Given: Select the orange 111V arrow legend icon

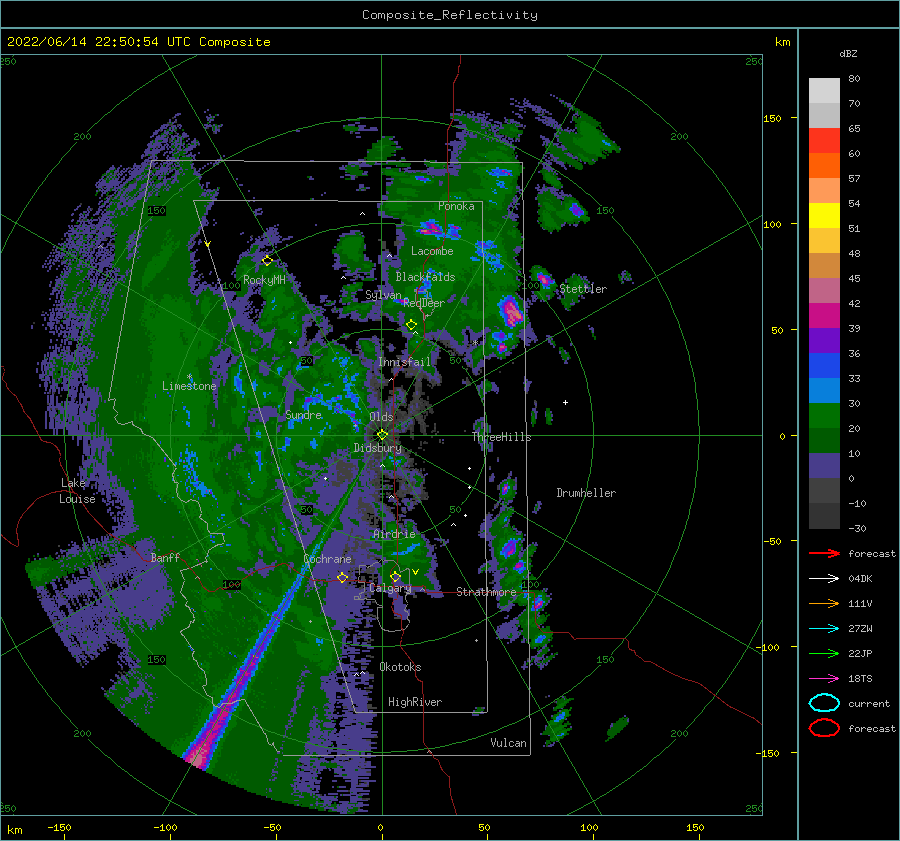Looking at the screenshot, I should 824,603.
